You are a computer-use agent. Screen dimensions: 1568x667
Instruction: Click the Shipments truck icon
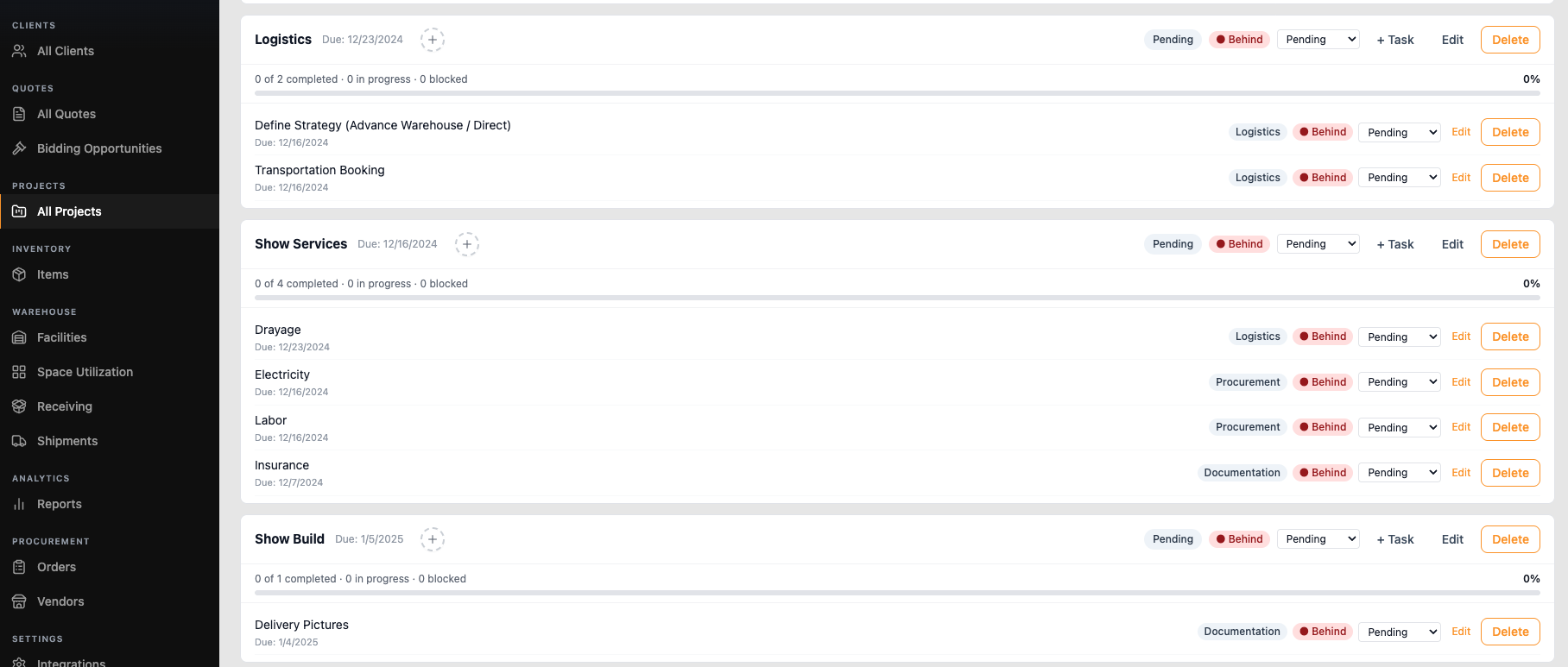coord(19,441)
